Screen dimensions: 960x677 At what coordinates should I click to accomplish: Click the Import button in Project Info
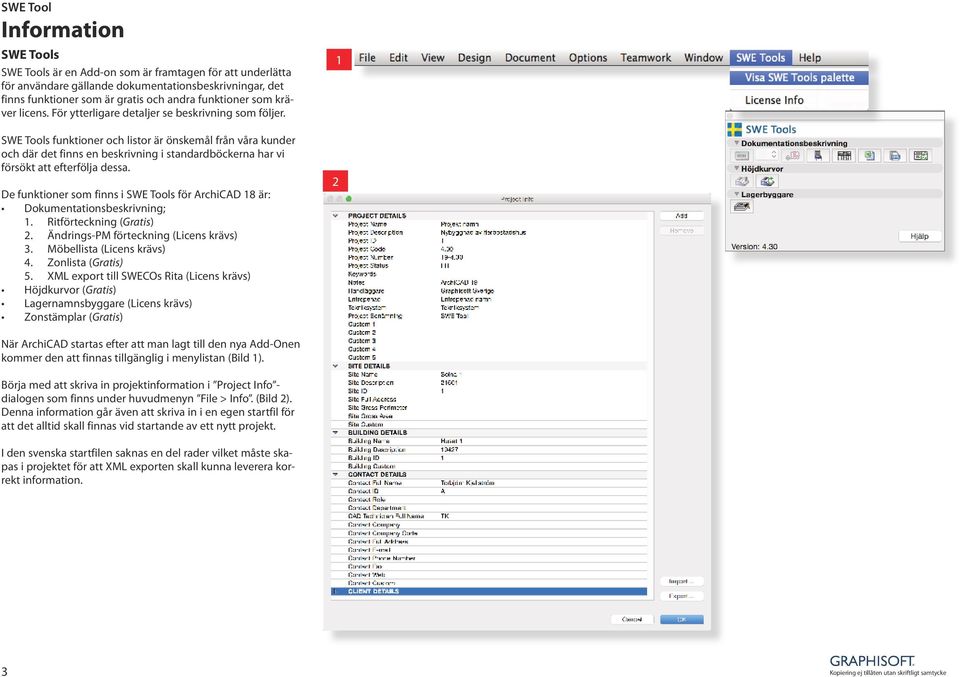tap(681, 581)
